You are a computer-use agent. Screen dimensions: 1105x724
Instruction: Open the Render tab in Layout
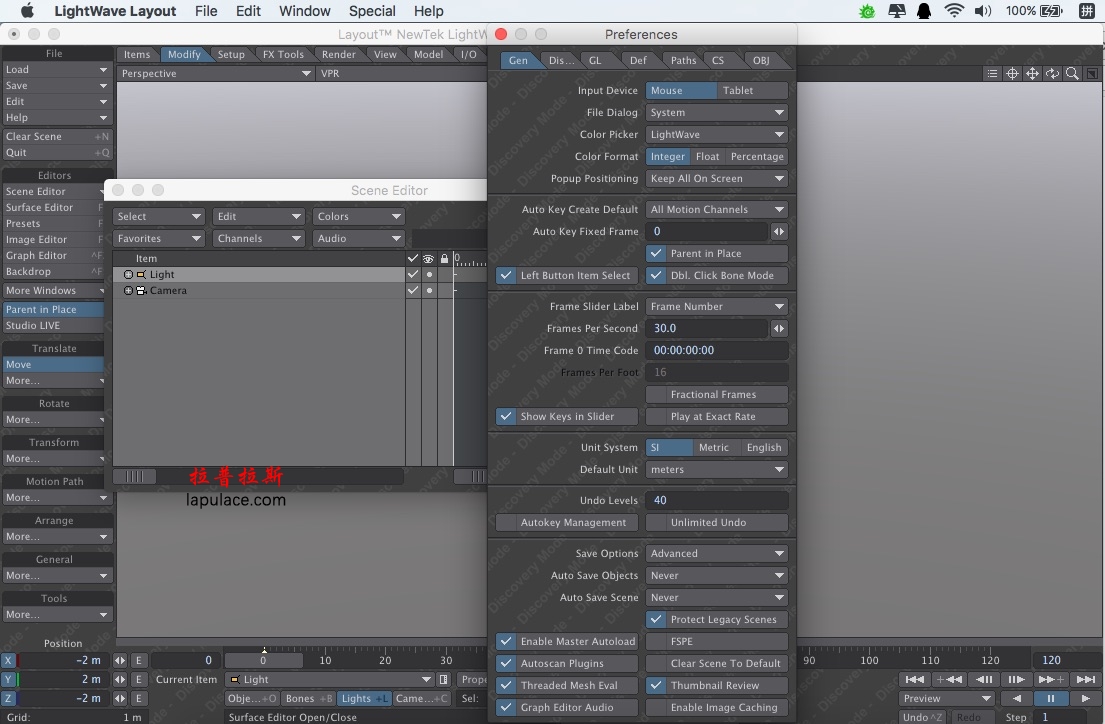click(x=339, y=54)
